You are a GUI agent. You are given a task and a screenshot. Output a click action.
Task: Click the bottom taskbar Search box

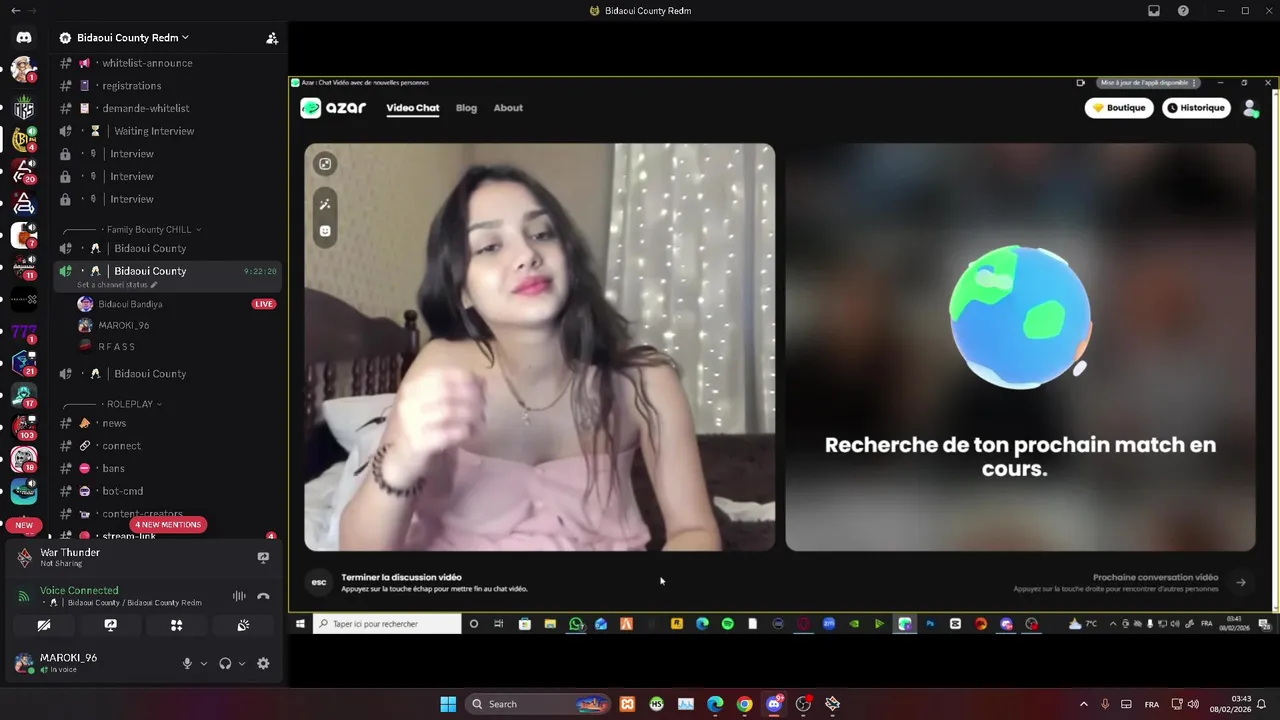540,704
